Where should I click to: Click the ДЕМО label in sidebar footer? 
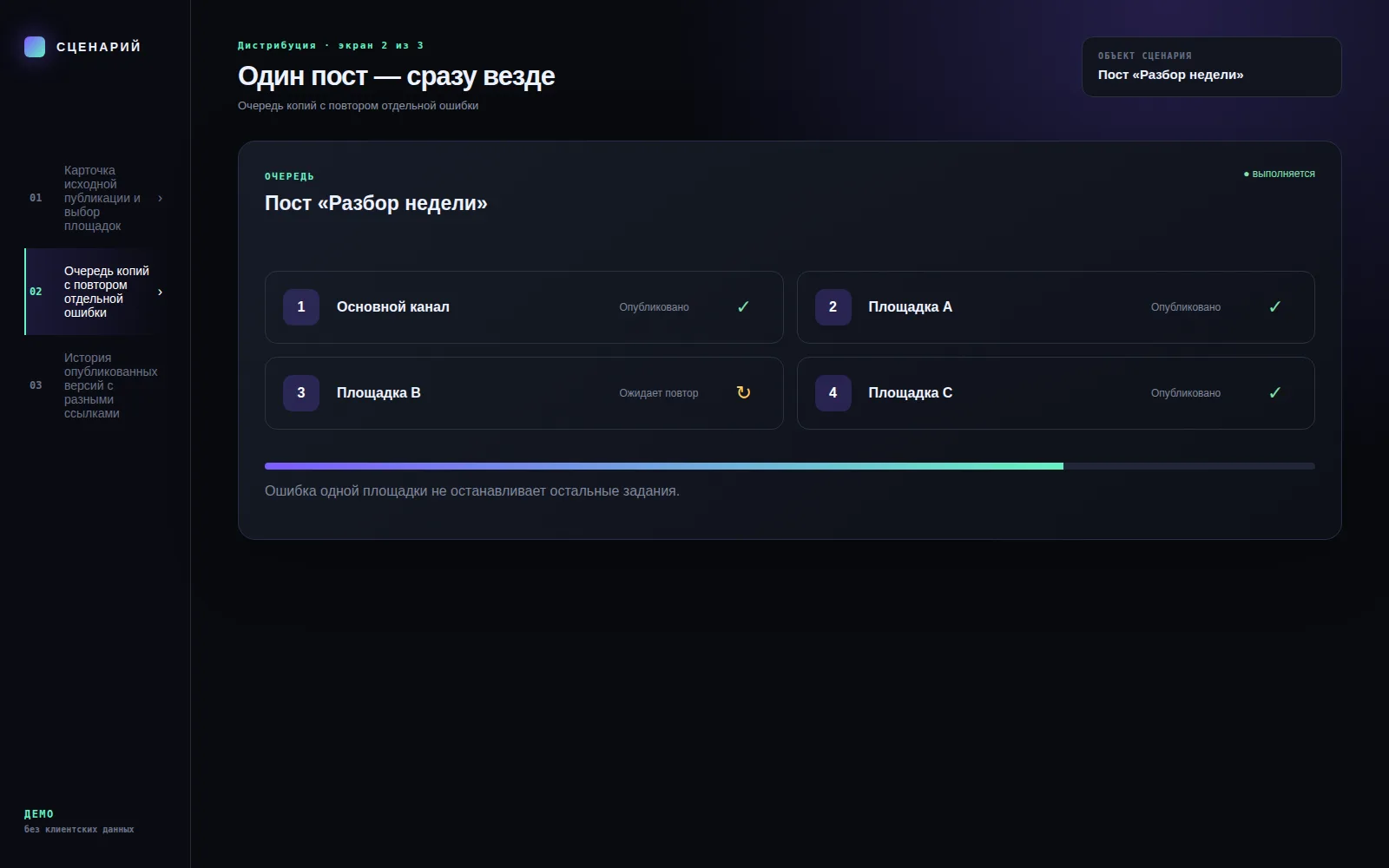[39, 814]
